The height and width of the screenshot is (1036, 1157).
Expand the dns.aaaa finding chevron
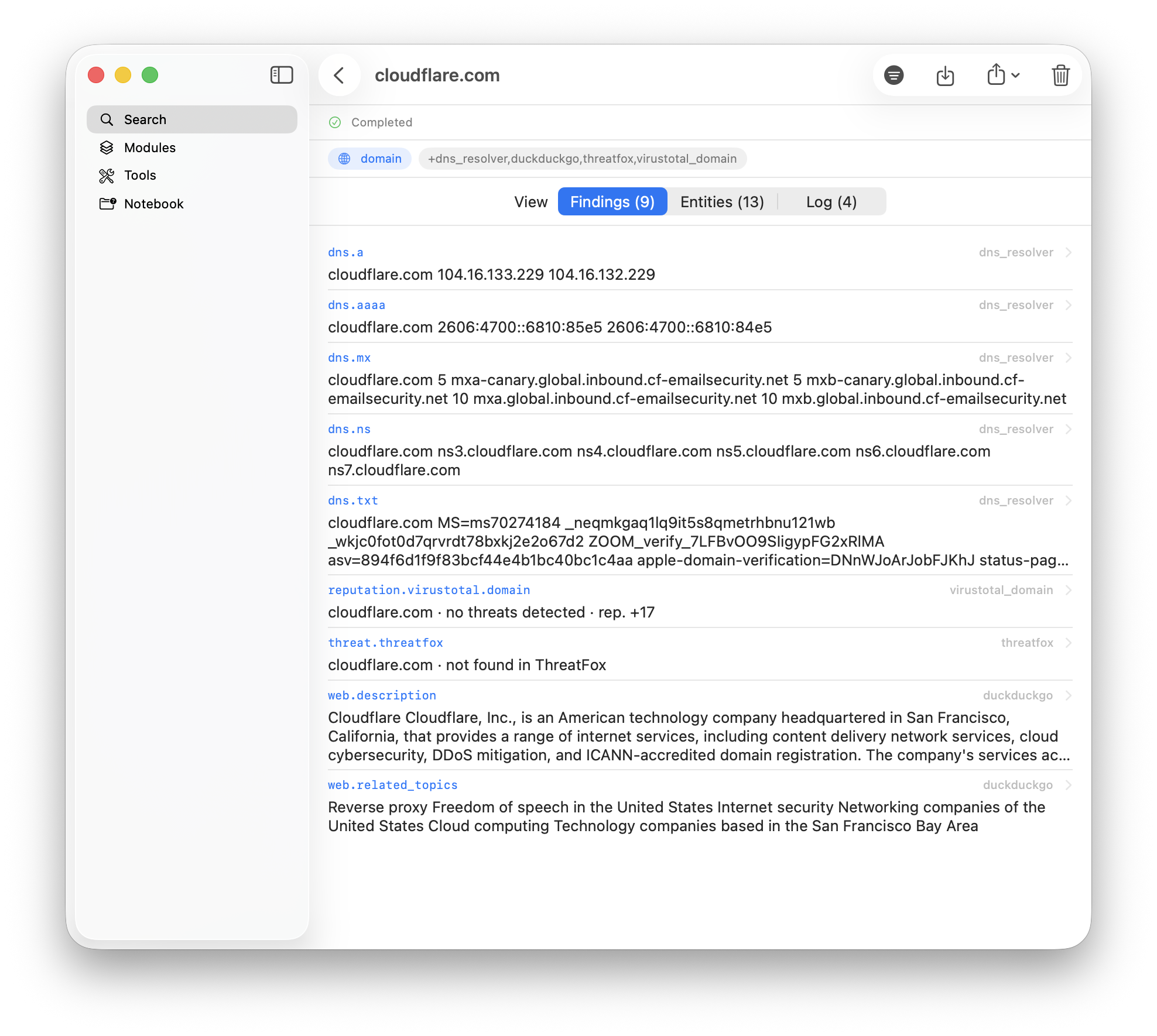click(x=1069, y=305)
